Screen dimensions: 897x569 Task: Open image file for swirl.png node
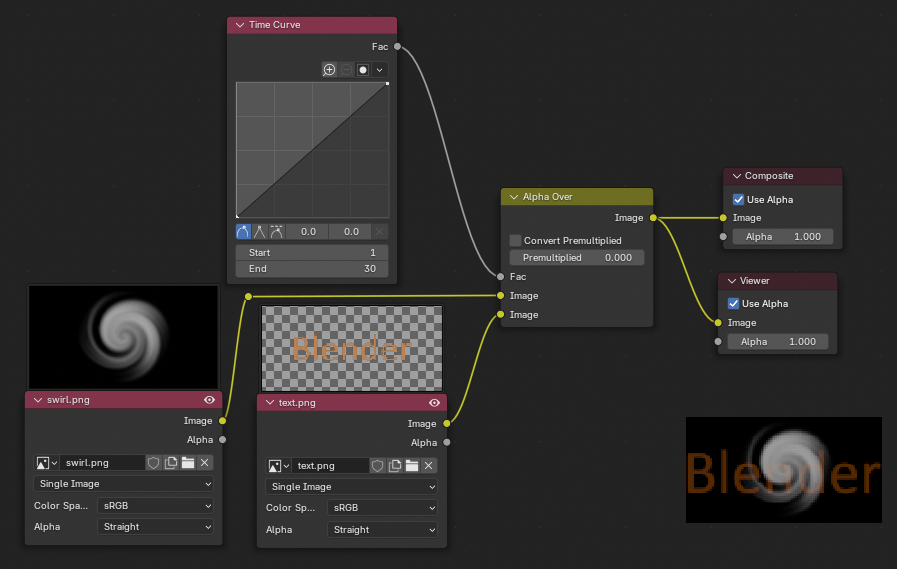[188, 463]
